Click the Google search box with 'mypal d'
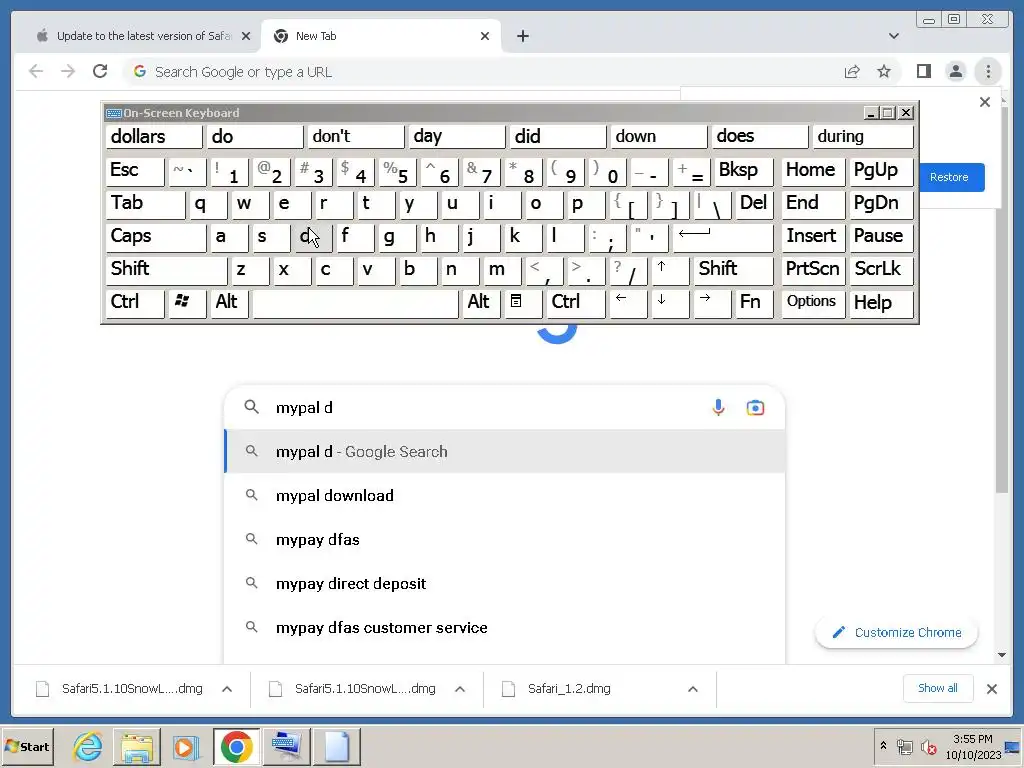 click(x=504, y=408)
